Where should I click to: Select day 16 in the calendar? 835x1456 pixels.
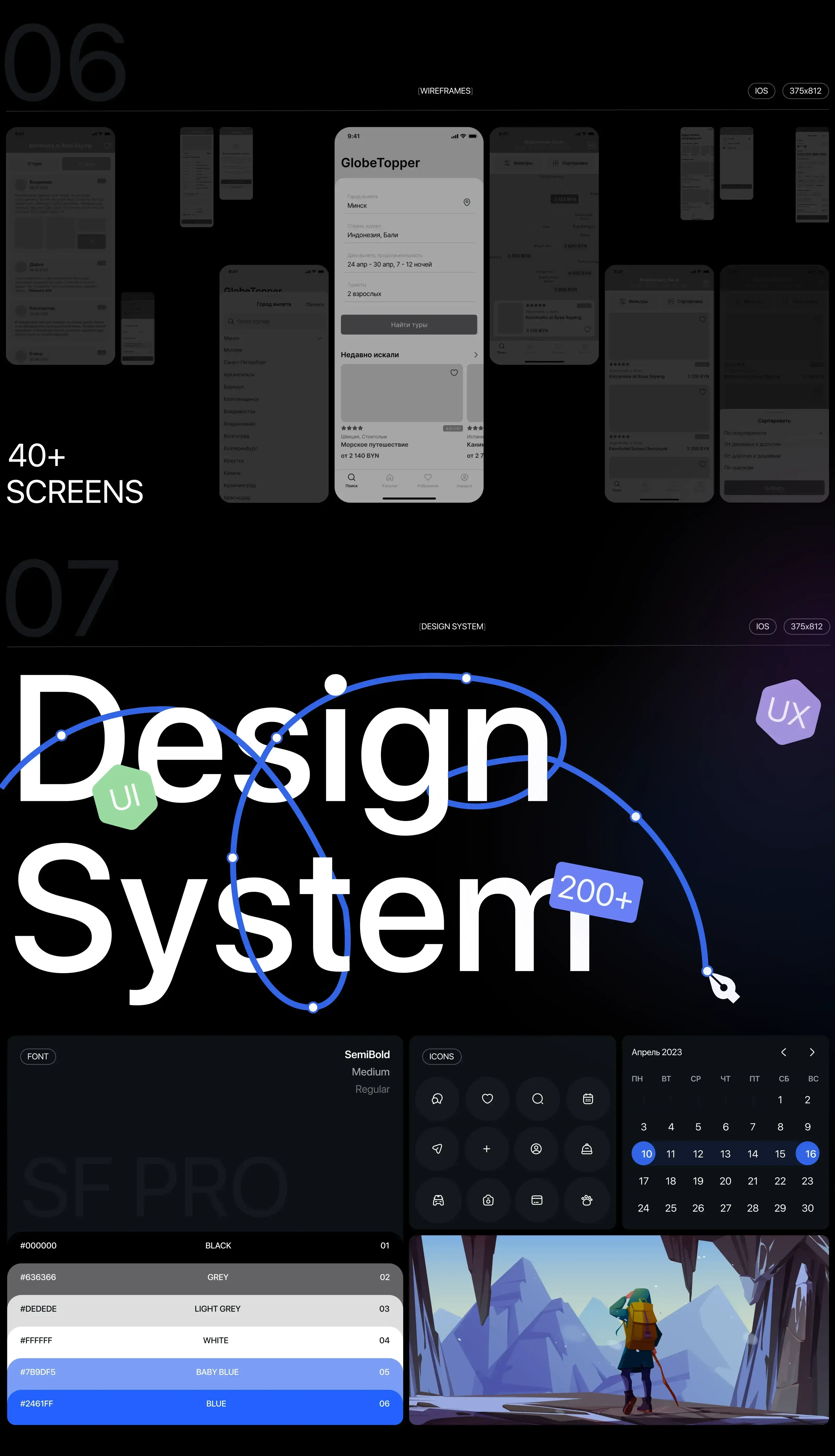click(808, 1154)
